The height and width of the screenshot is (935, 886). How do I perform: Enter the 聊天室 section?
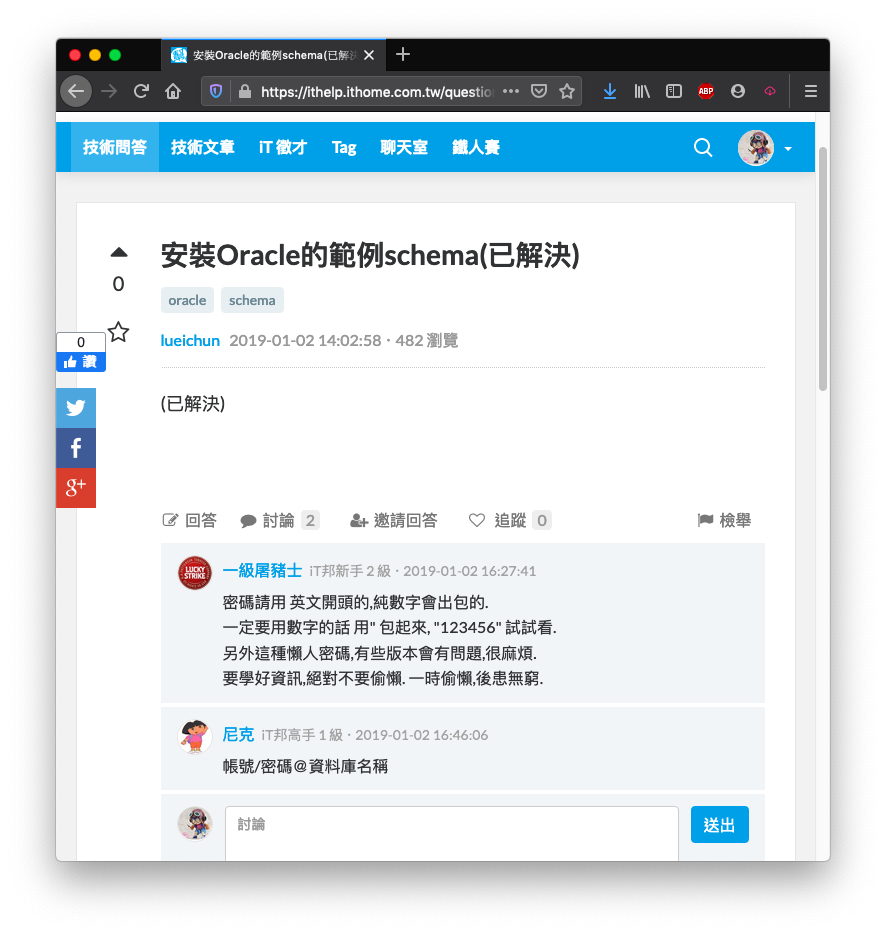404,147
